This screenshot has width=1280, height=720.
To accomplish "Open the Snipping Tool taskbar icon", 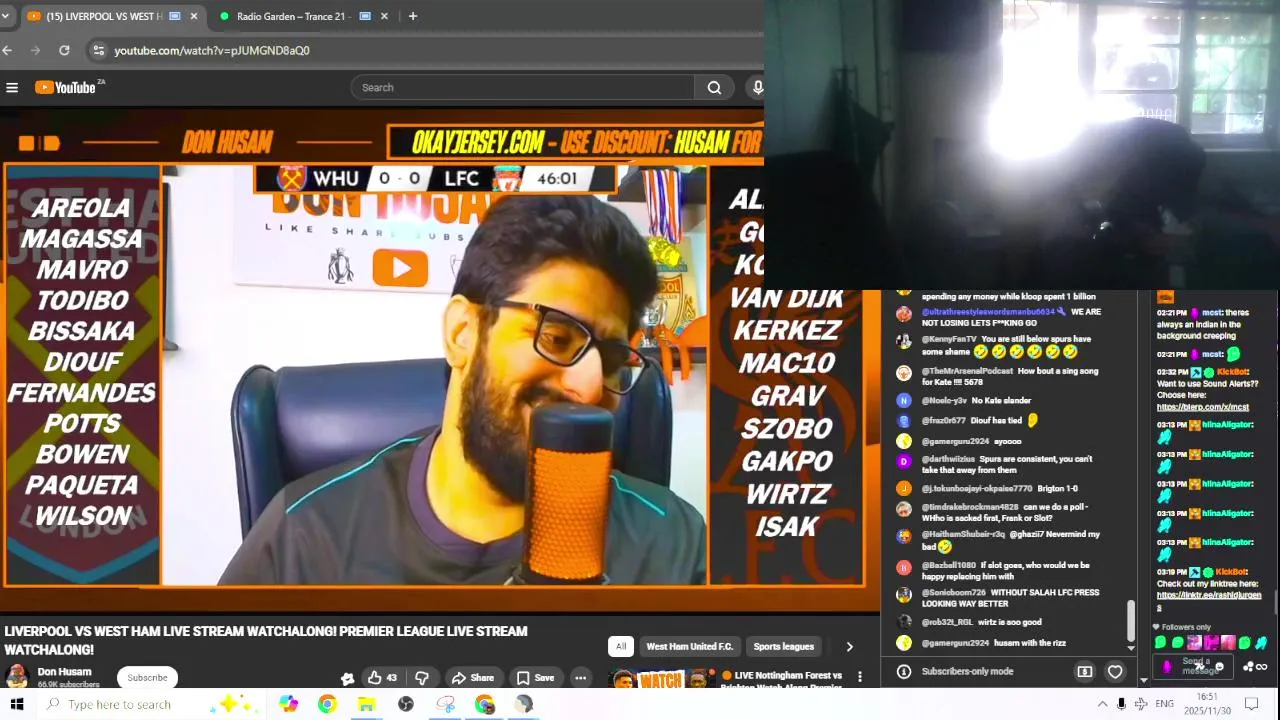I will pyautogui.click(x=445, y=704).
